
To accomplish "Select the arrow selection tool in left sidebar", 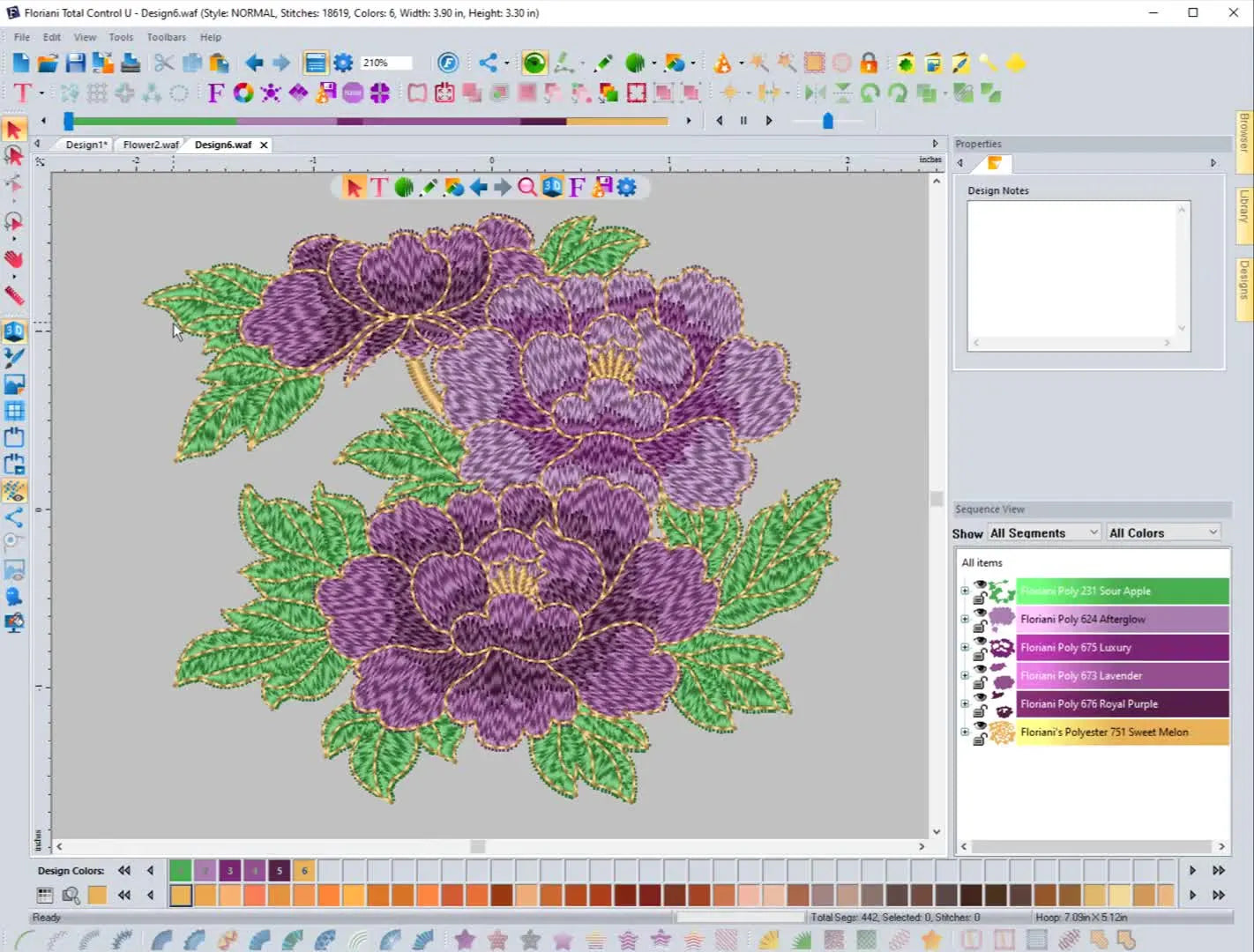I will click(13, 130).
